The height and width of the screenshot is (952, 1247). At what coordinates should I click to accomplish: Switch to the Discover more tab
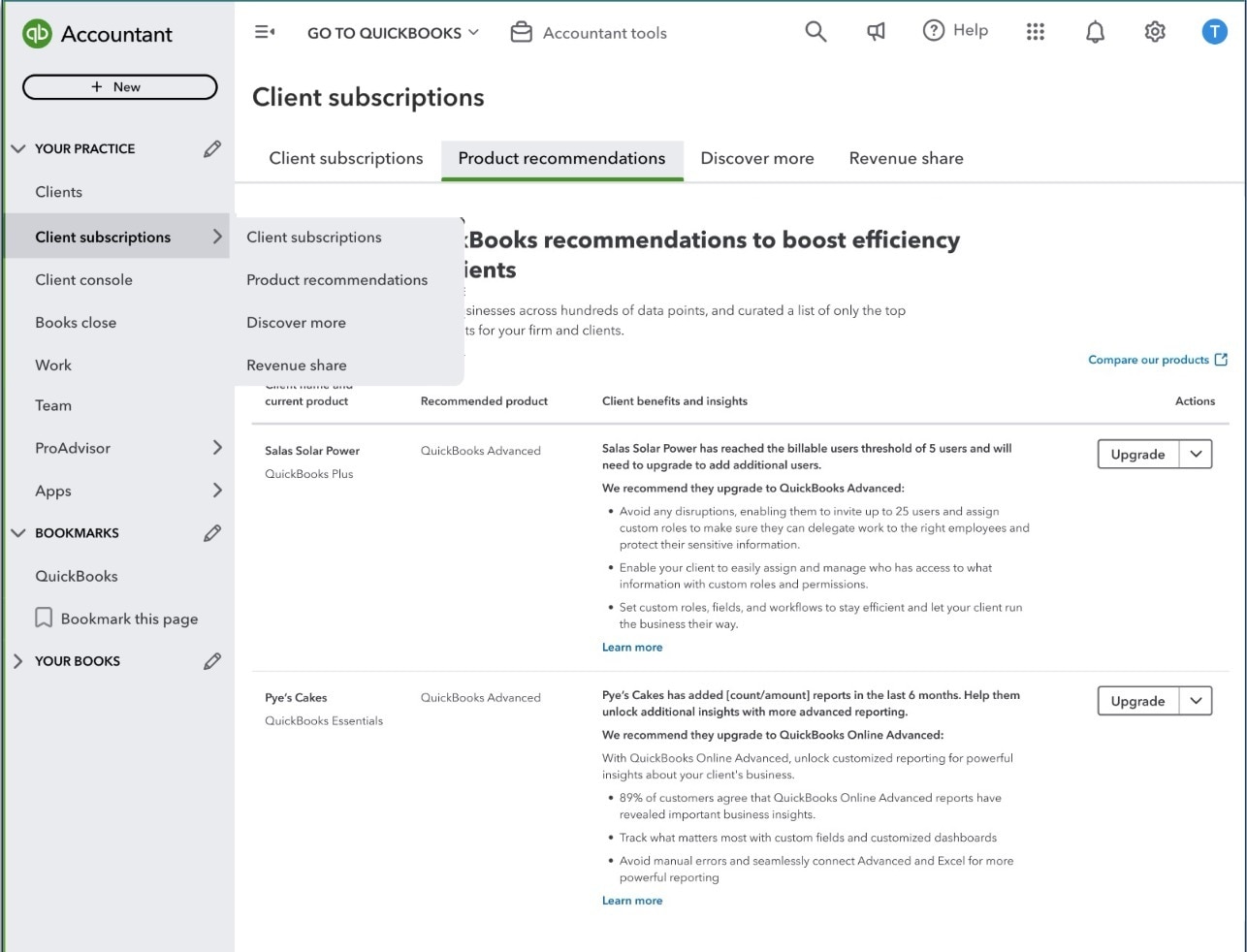[x=757, y=159]
